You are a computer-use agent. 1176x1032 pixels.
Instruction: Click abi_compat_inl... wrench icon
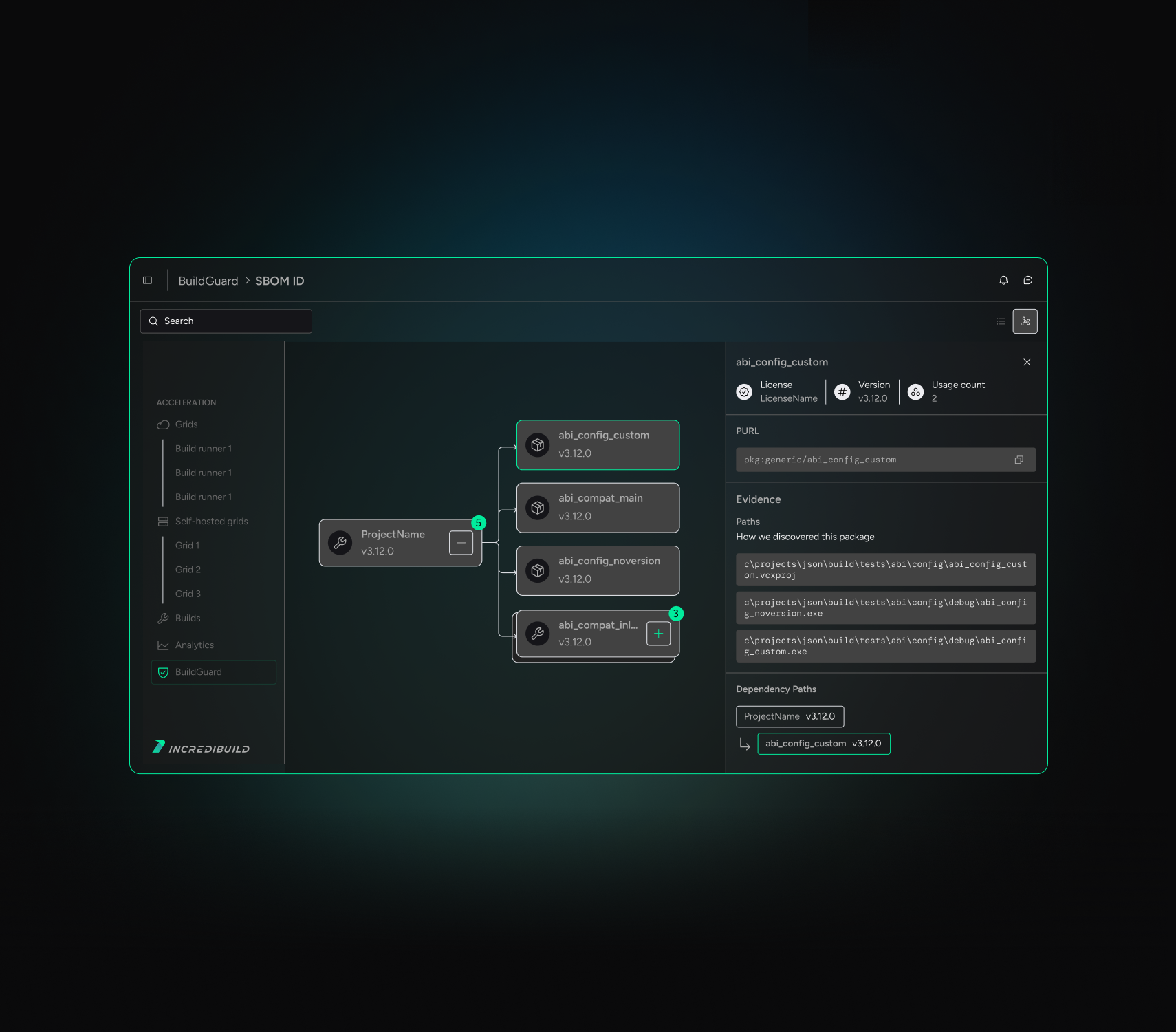538,634
